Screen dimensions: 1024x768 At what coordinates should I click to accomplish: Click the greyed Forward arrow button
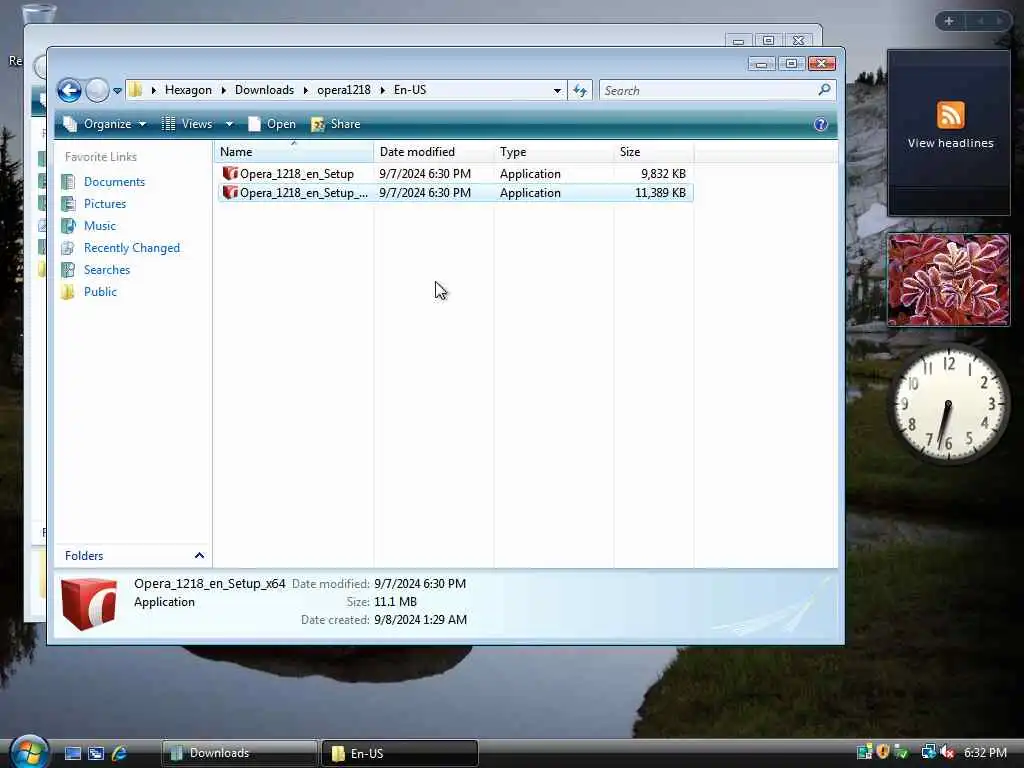[97, 90]
